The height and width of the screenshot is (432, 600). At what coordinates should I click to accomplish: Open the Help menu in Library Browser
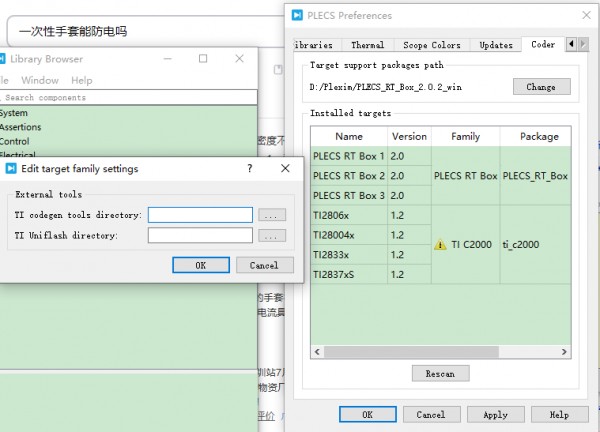click(82, 80)
